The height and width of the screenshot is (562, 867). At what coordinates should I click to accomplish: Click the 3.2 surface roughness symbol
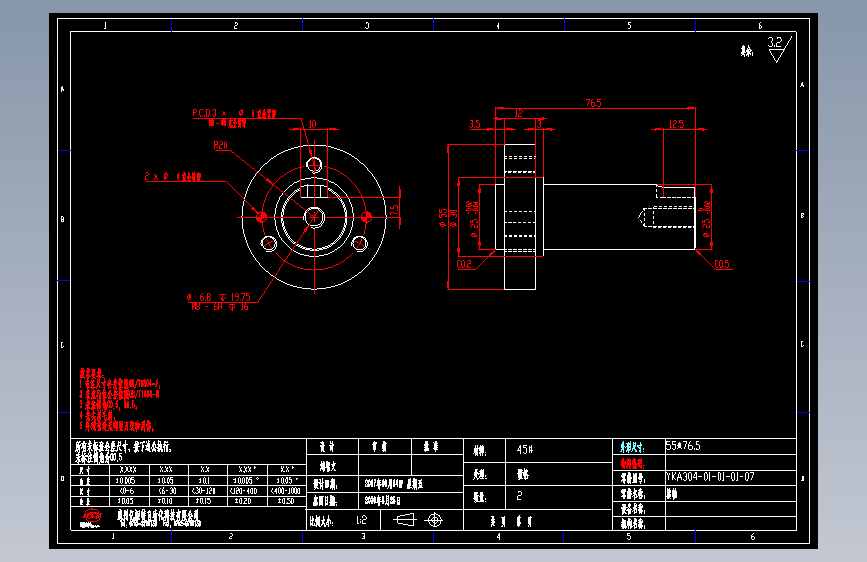click(779, 49)
